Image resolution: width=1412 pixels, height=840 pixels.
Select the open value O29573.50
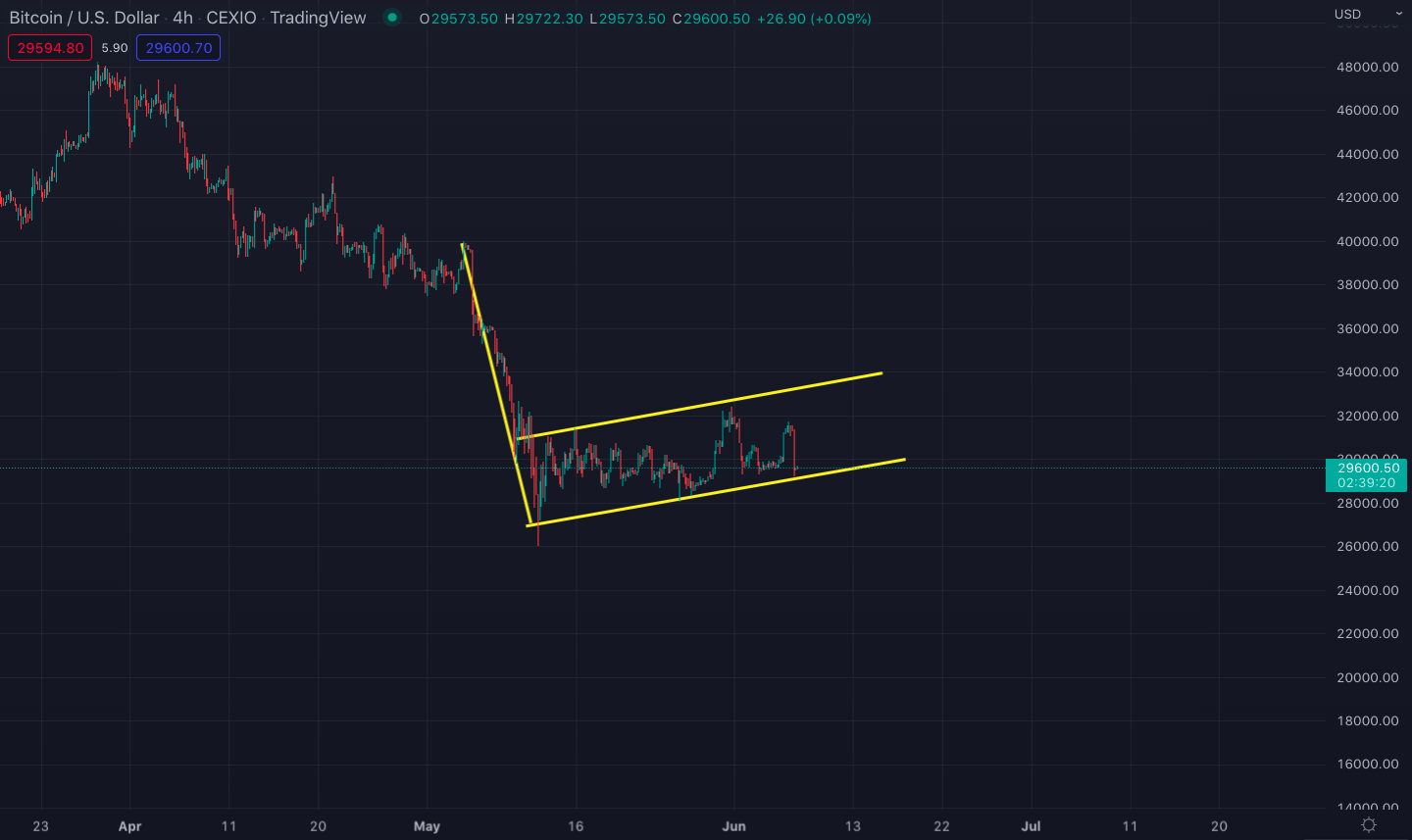point(458,19)
